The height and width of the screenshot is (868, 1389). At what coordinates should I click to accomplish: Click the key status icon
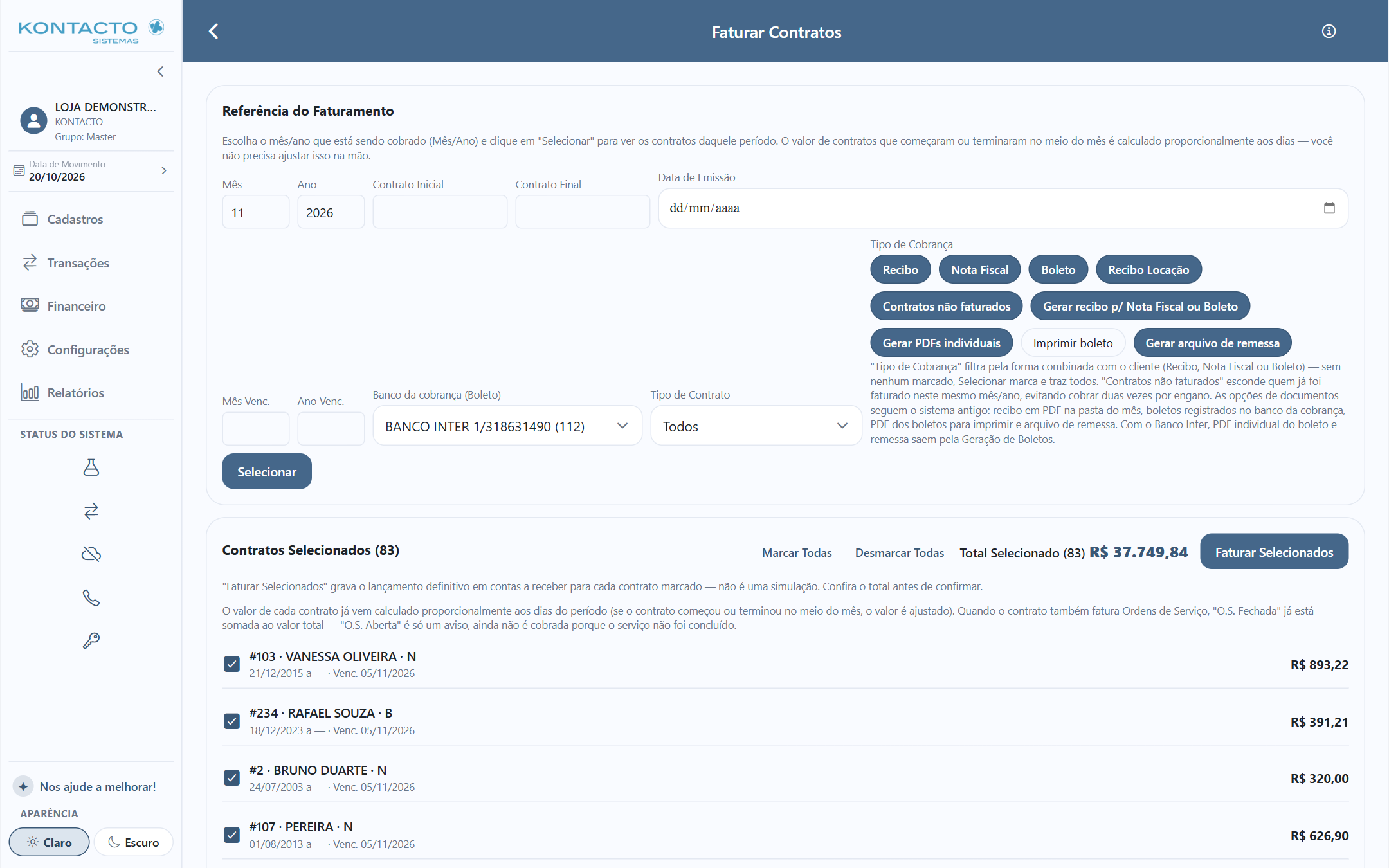[91, 640]
